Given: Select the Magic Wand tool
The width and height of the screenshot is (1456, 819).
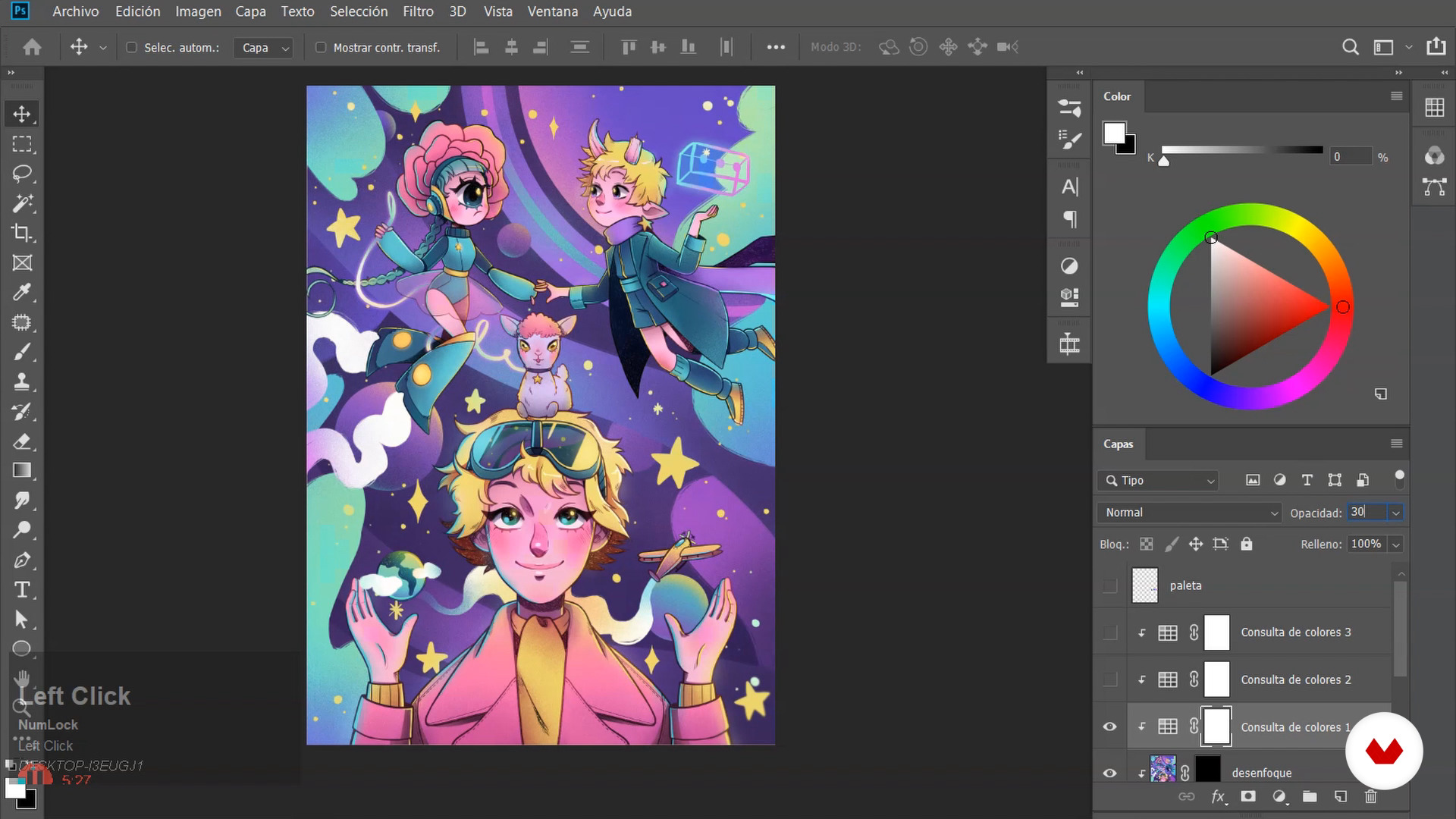Looking at the screenshot, I should (x=22, y=203).
